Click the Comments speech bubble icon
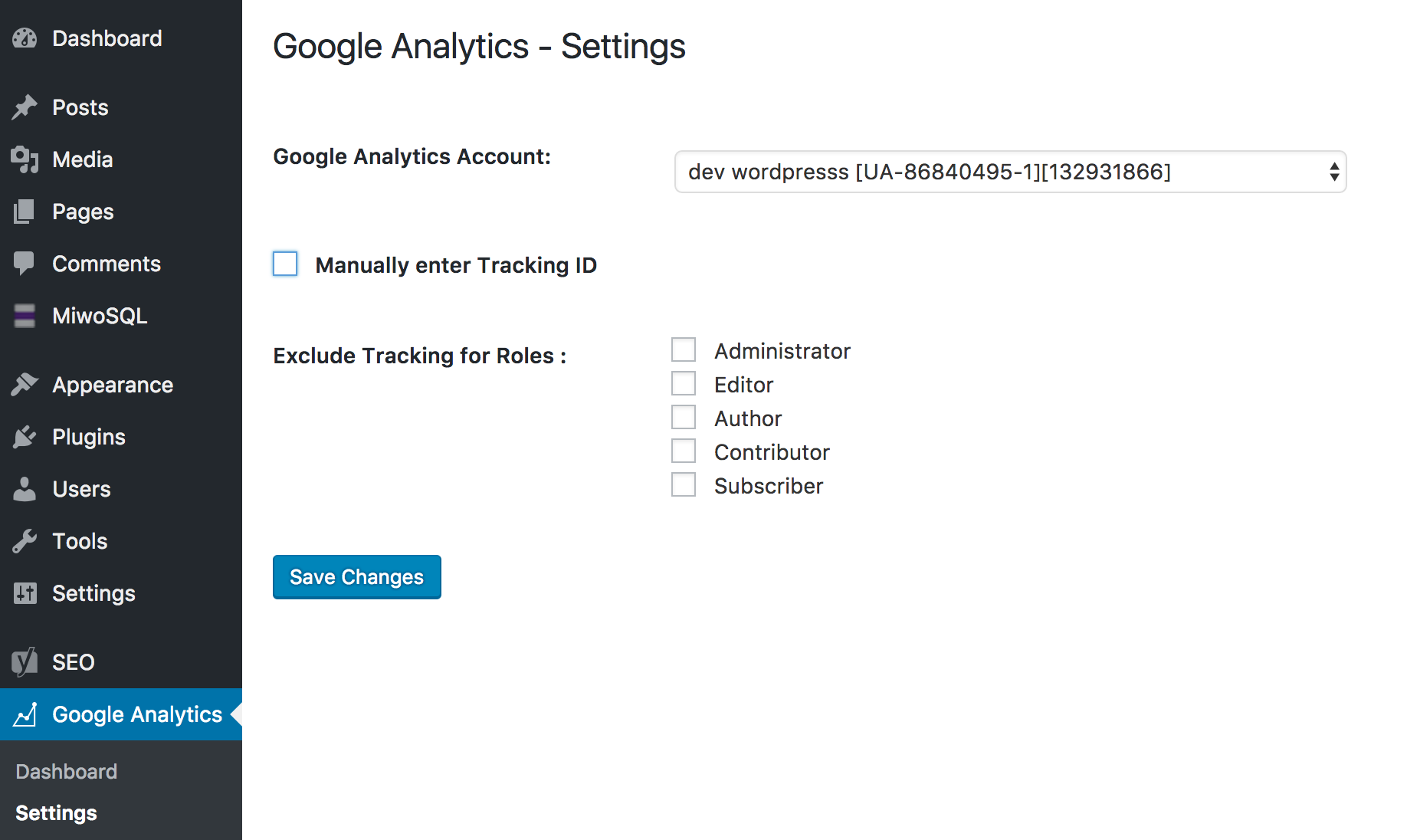1407x840 pixels. click(x=25, y=264)
